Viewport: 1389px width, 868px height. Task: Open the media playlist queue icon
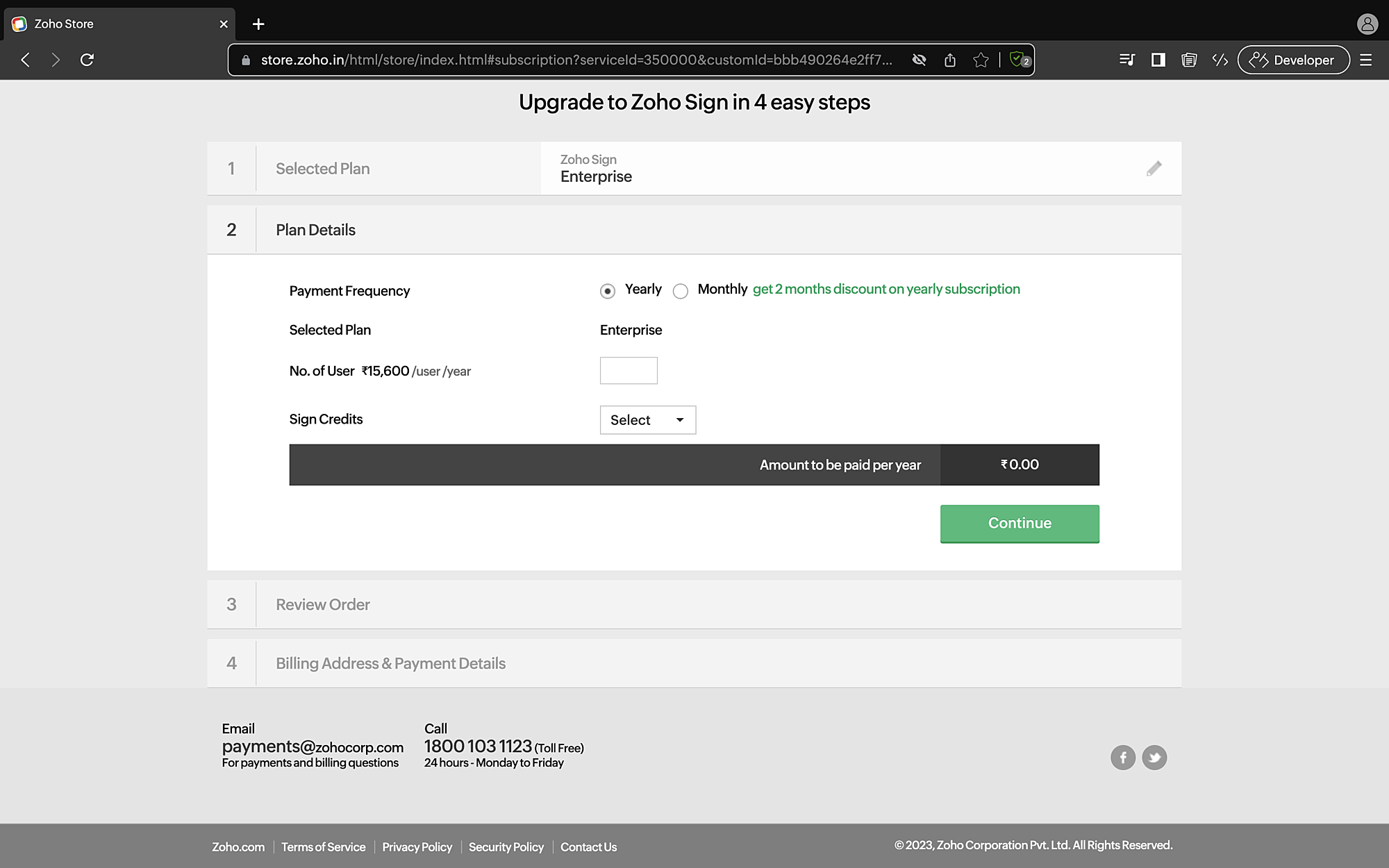tap(1126, 60)
